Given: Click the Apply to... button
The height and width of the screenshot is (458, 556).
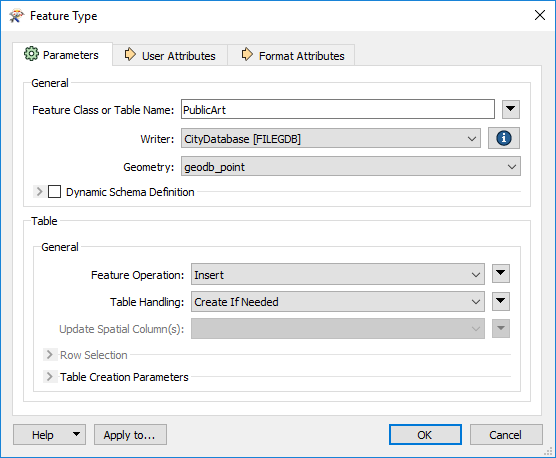Looking at the screenshot, I should pos(130,435).
